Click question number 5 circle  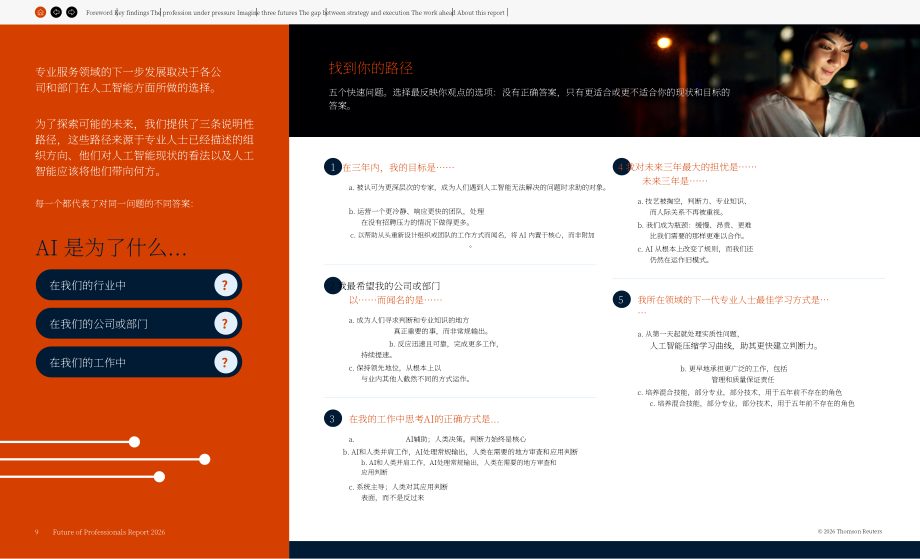[621, 300]
